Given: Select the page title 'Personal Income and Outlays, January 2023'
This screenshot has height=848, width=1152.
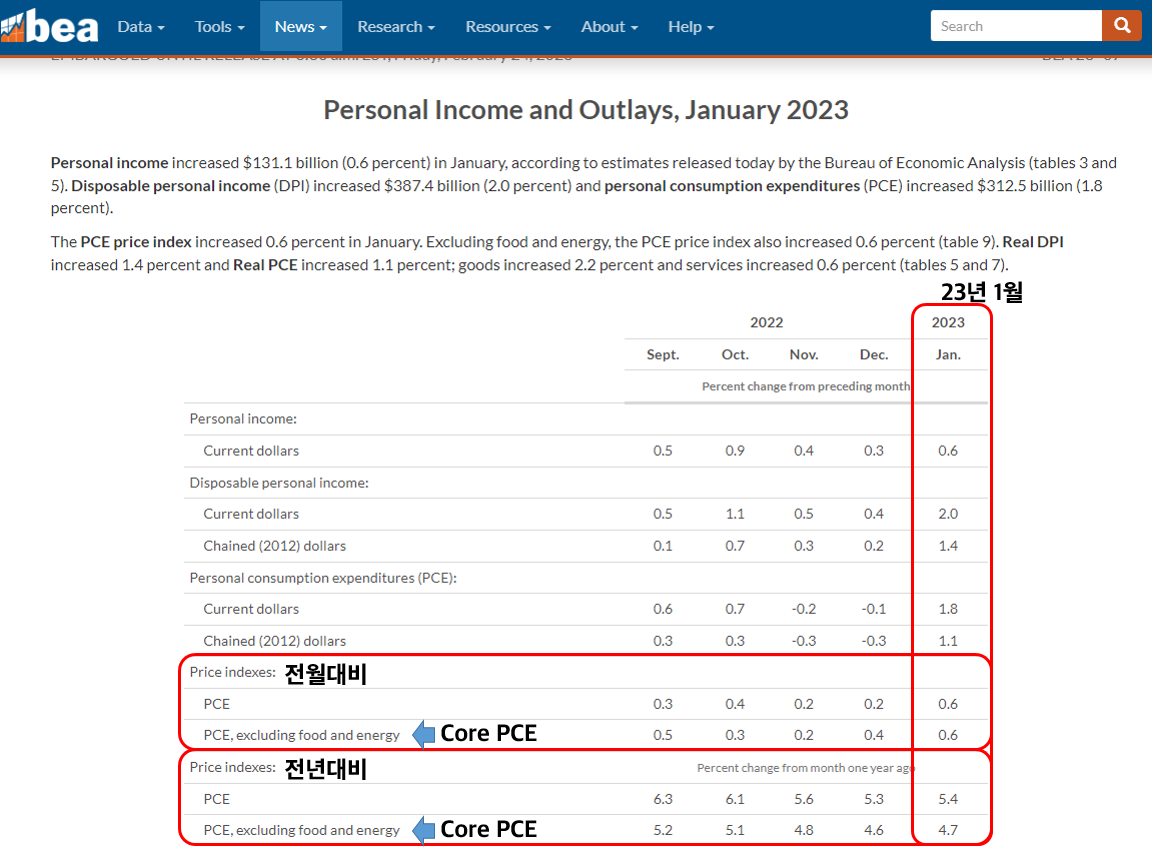Looking at the screenshot, I should tap(586, 110).
